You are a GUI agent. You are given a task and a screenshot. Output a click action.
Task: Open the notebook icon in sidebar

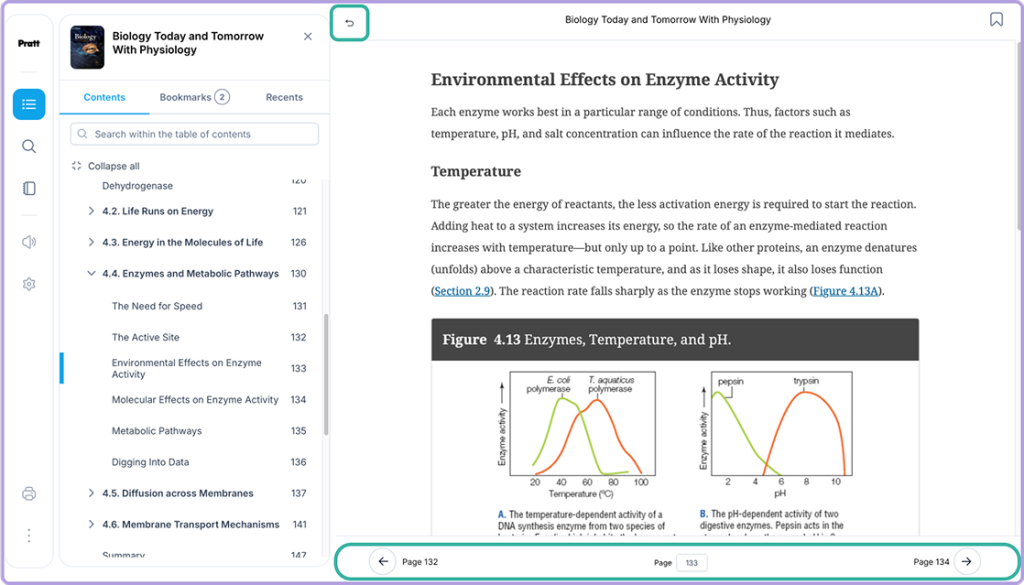pyautogui.click(x=29, y=189)
